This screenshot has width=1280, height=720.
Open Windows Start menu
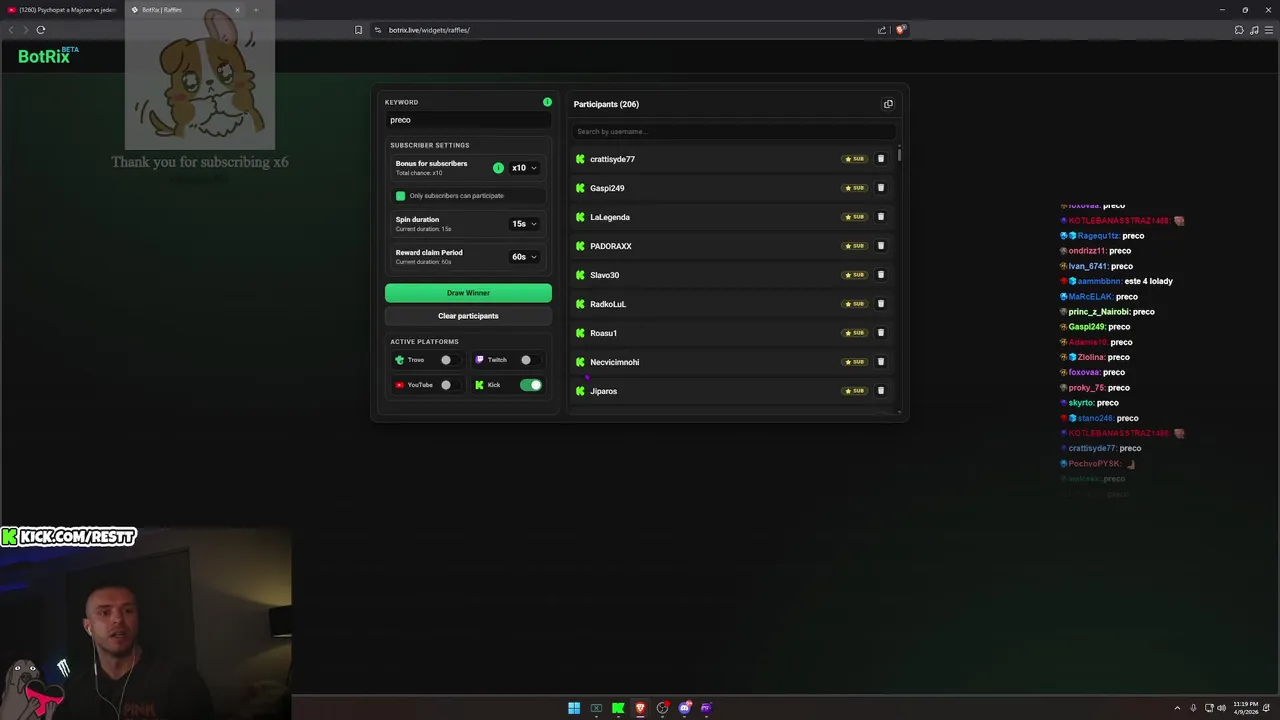[574, 708]
